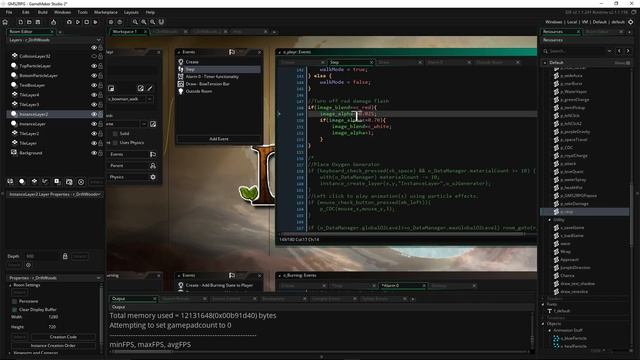Create a new background layer icon
The image size is (640, 360).
pos(10,182)
